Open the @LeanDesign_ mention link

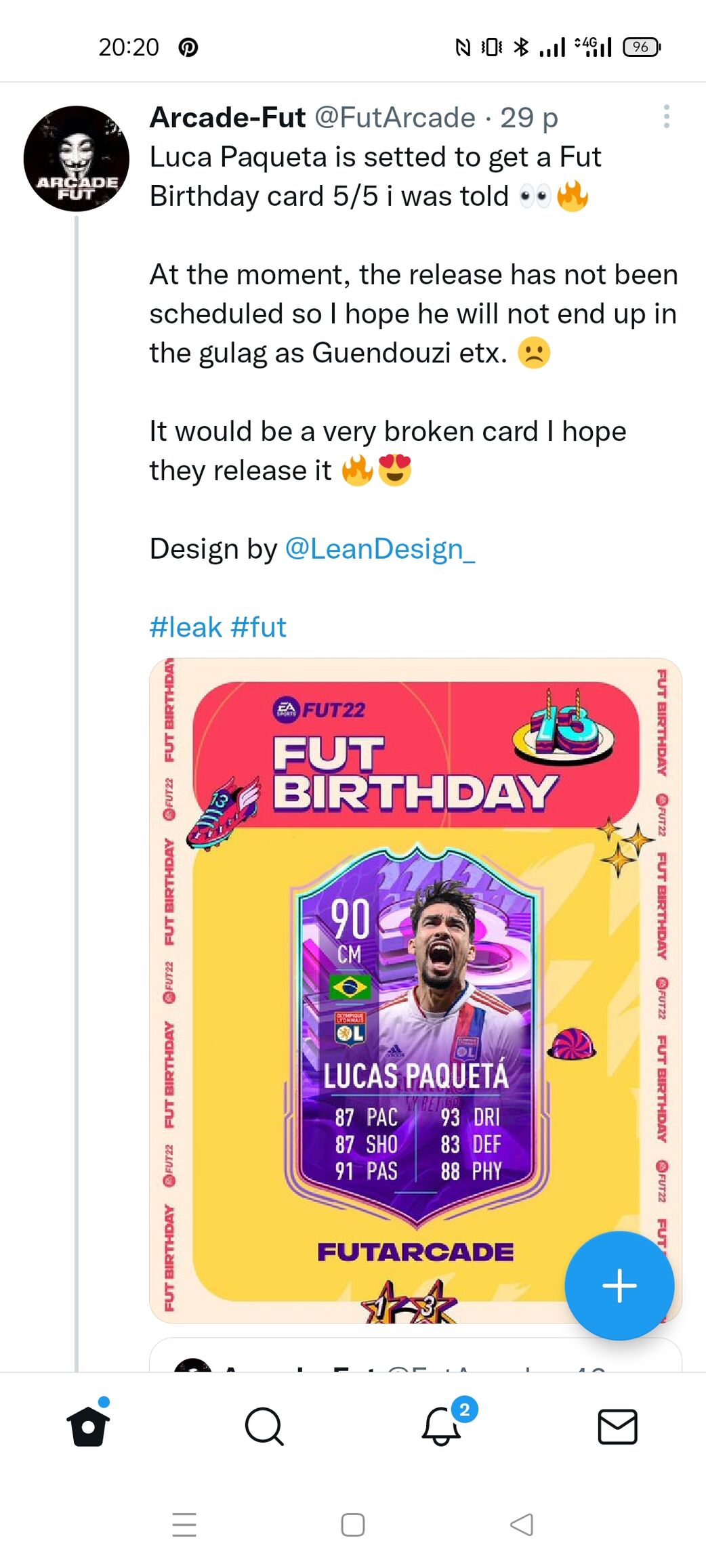380,549
